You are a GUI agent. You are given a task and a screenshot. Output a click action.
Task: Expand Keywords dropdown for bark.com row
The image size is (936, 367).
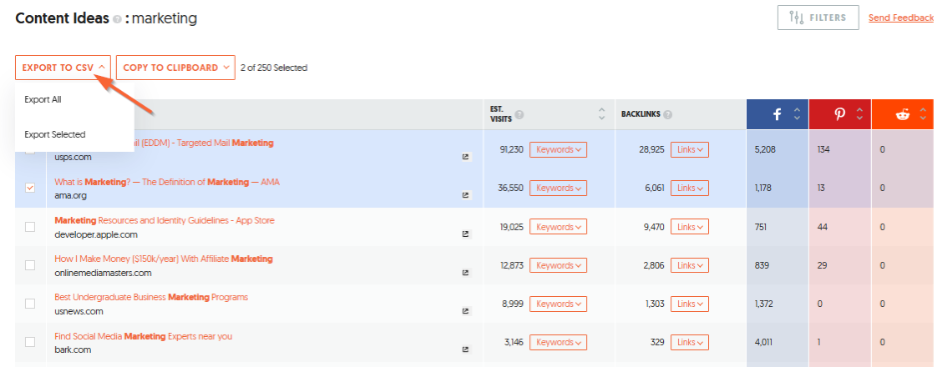click(558, 342)
